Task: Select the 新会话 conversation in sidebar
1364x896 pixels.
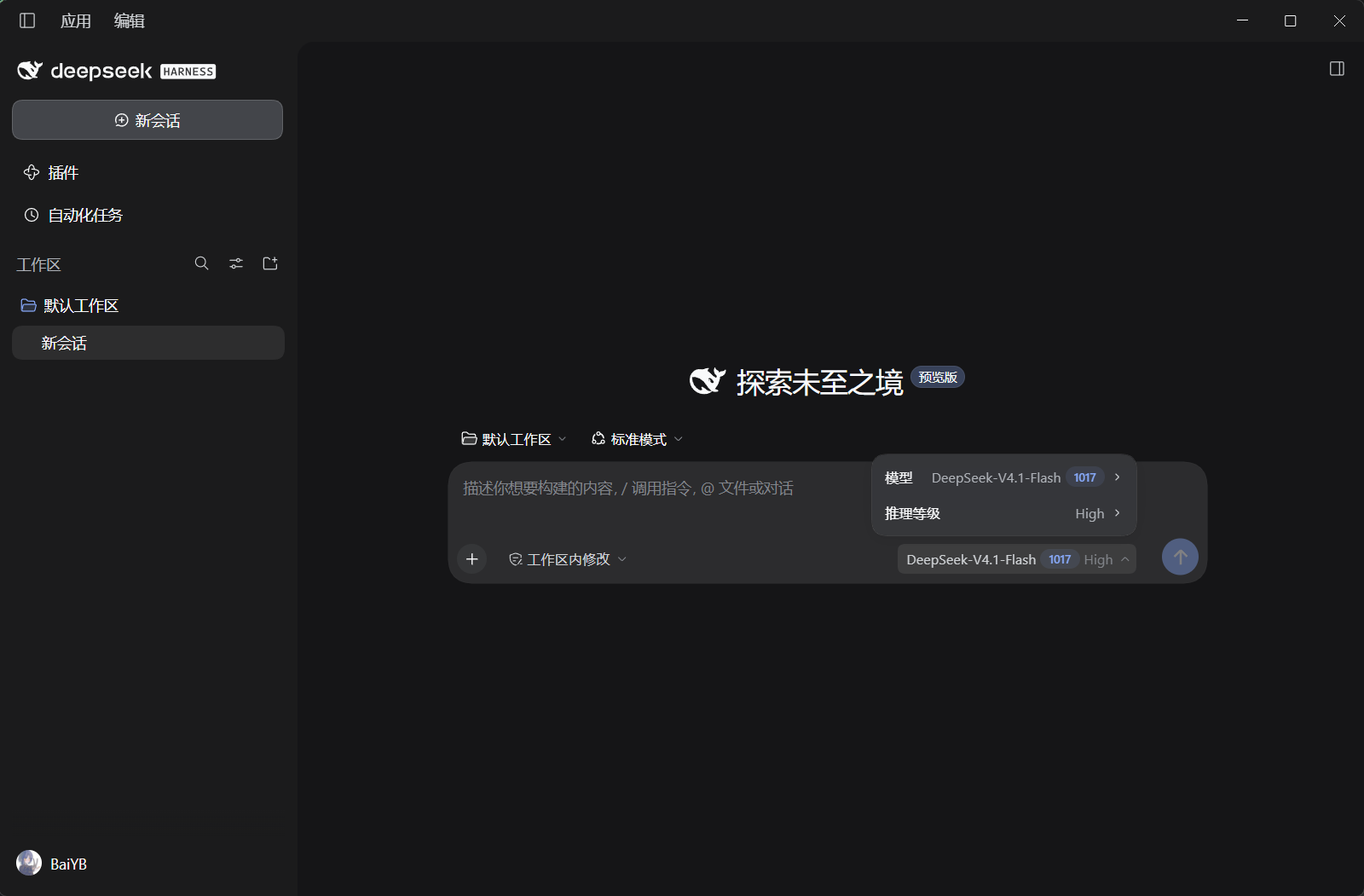Action: [148, 343]
